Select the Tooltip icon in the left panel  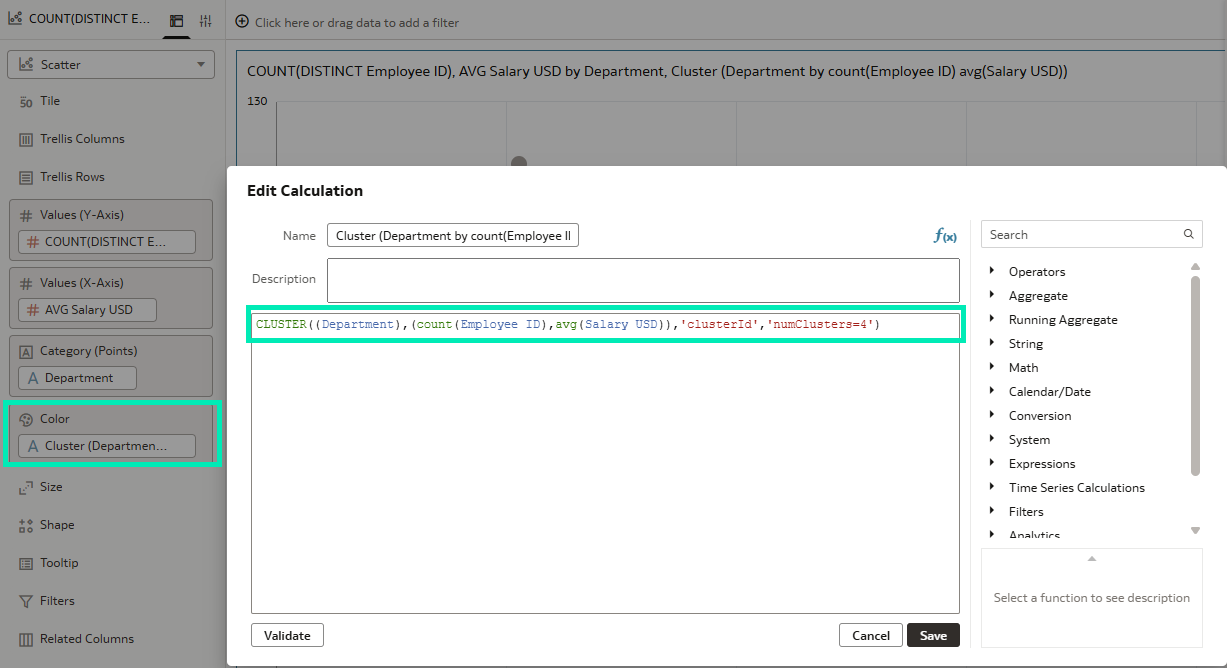pyautogui.click(x=28, y=562)
